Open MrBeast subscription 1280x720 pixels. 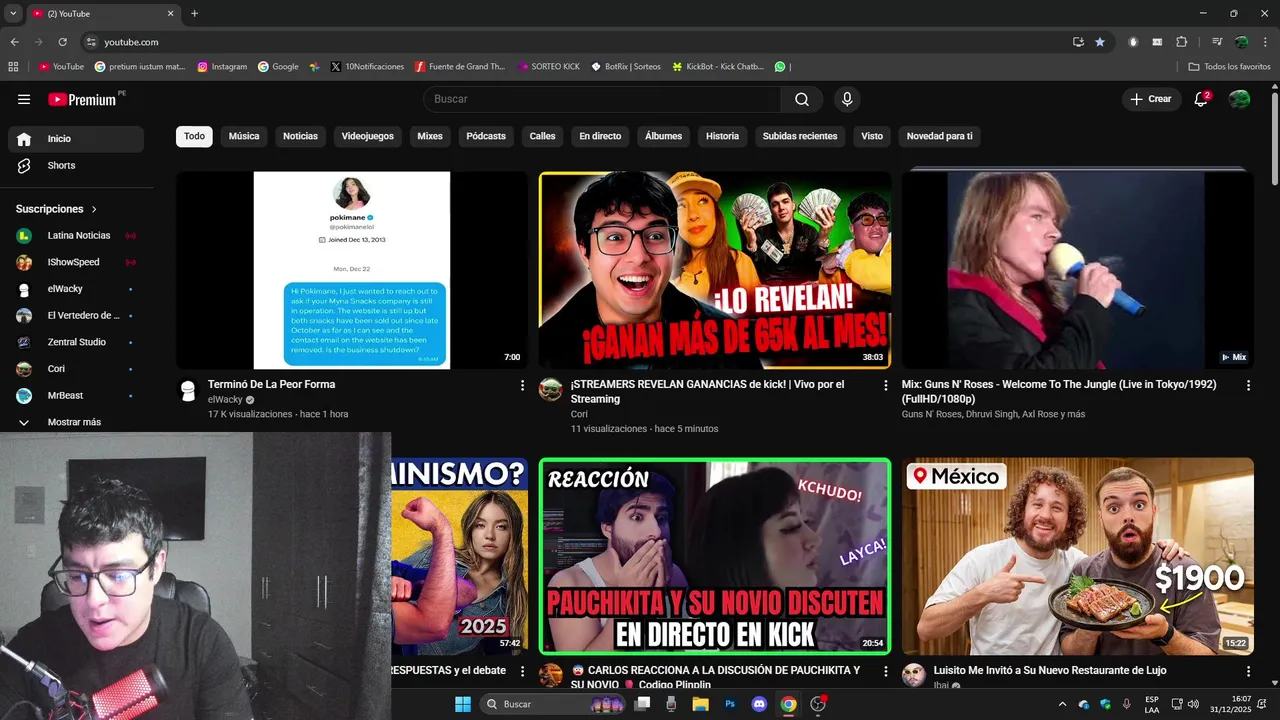[x=76, y=396]
